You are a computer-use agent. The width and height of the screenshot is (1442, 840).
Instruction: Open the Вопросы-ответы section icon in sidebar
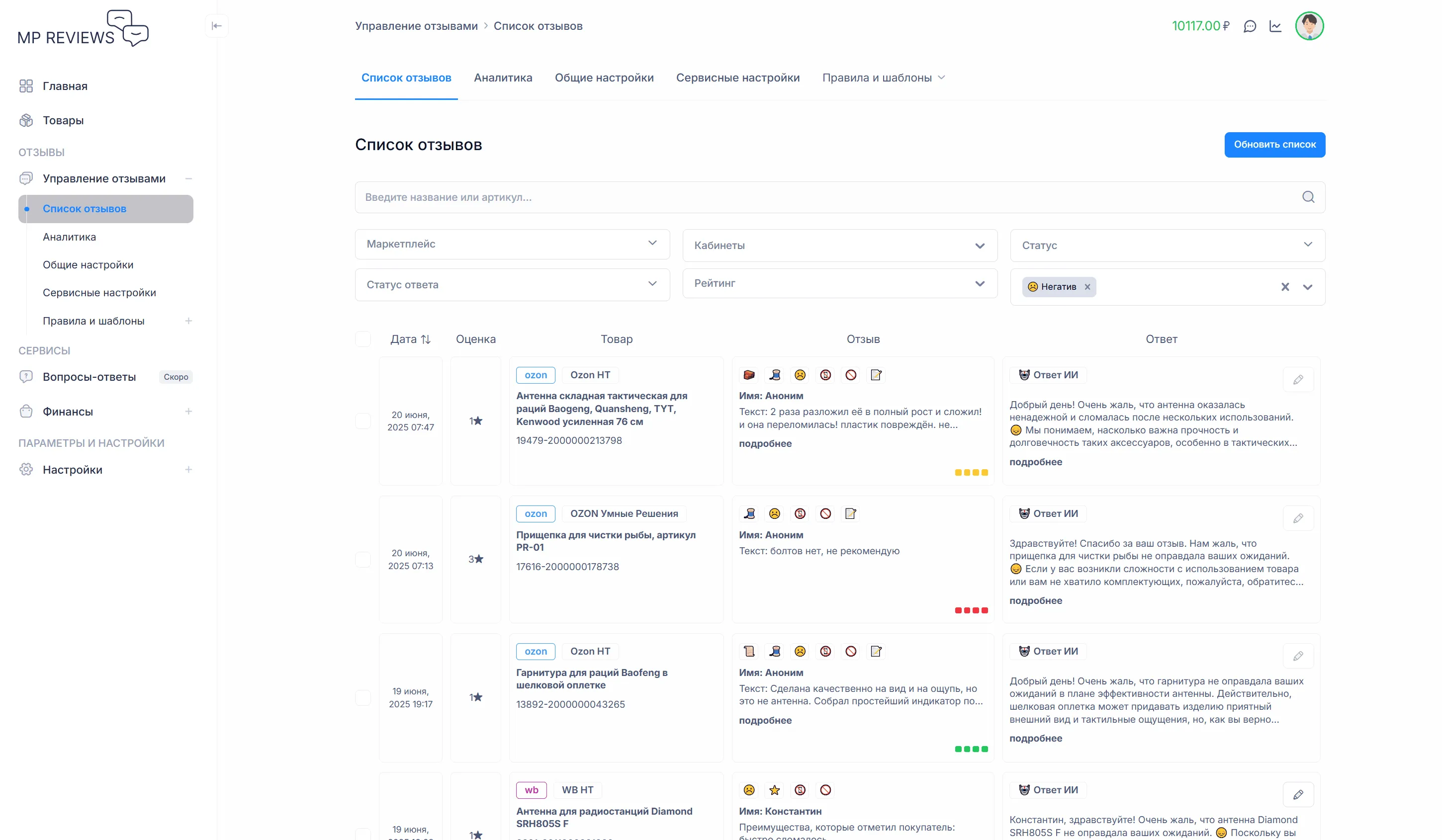[x=26, y=377]
